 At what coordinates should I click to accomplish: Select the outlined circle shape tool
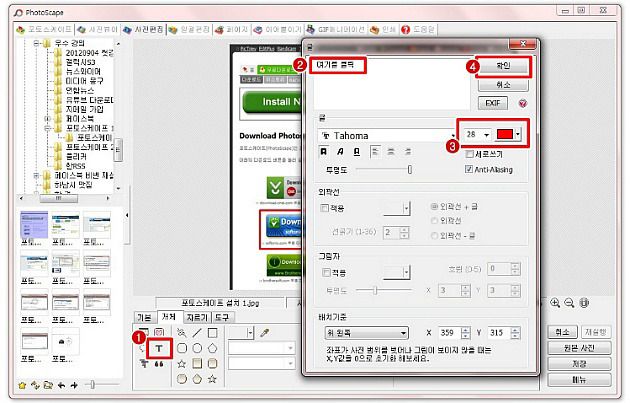197,348
